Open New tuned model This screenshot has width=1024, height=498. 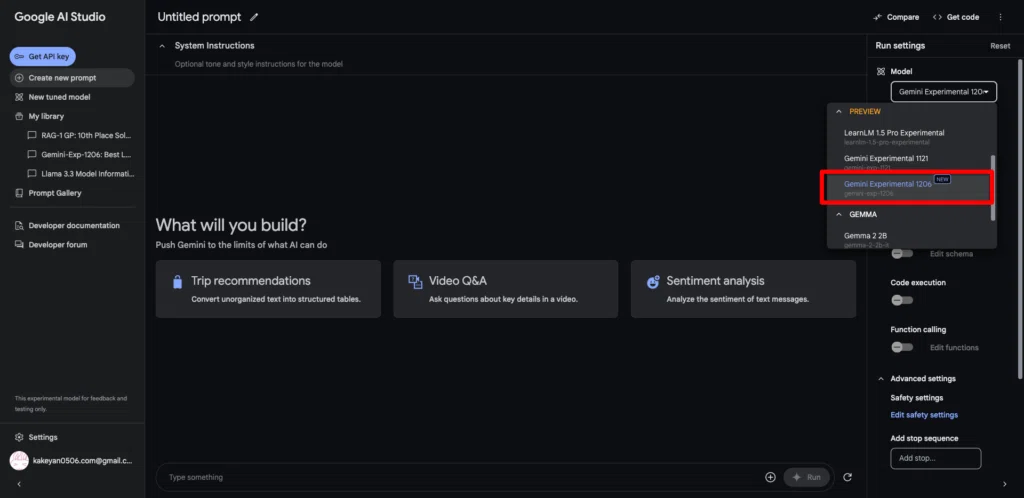(59, 97)
